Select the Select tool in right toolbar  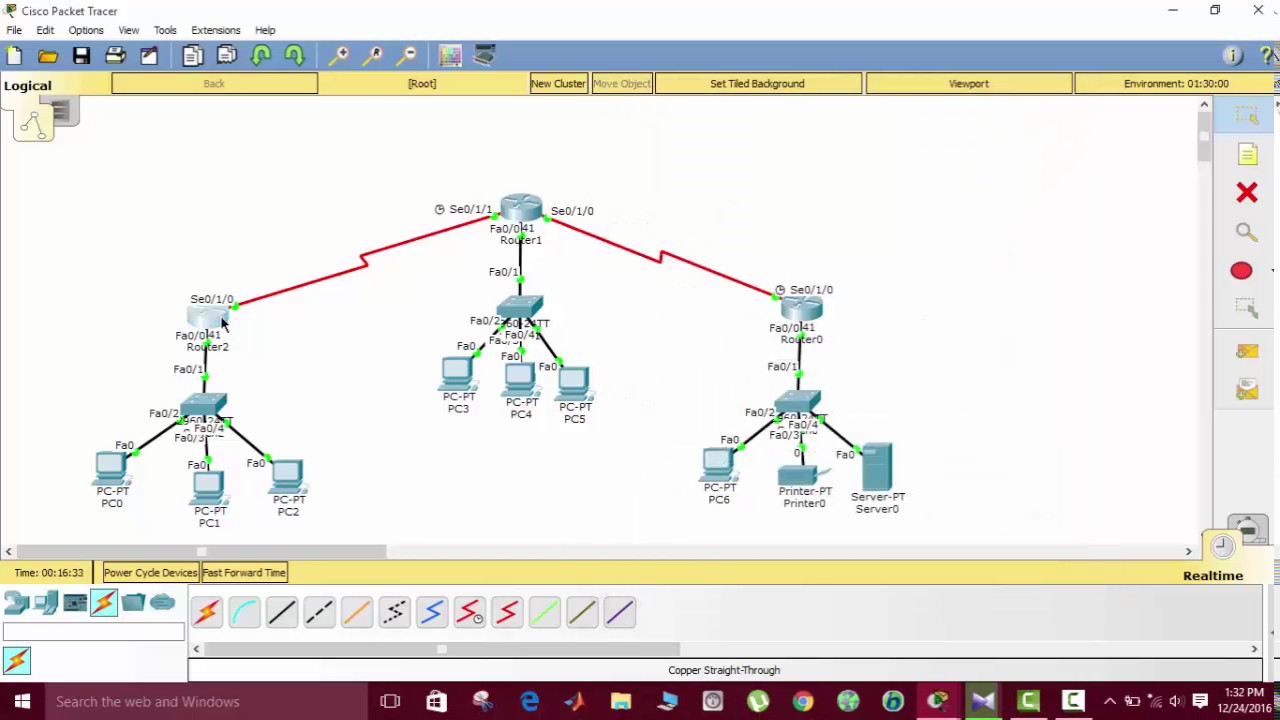[x=1246, y=116]
